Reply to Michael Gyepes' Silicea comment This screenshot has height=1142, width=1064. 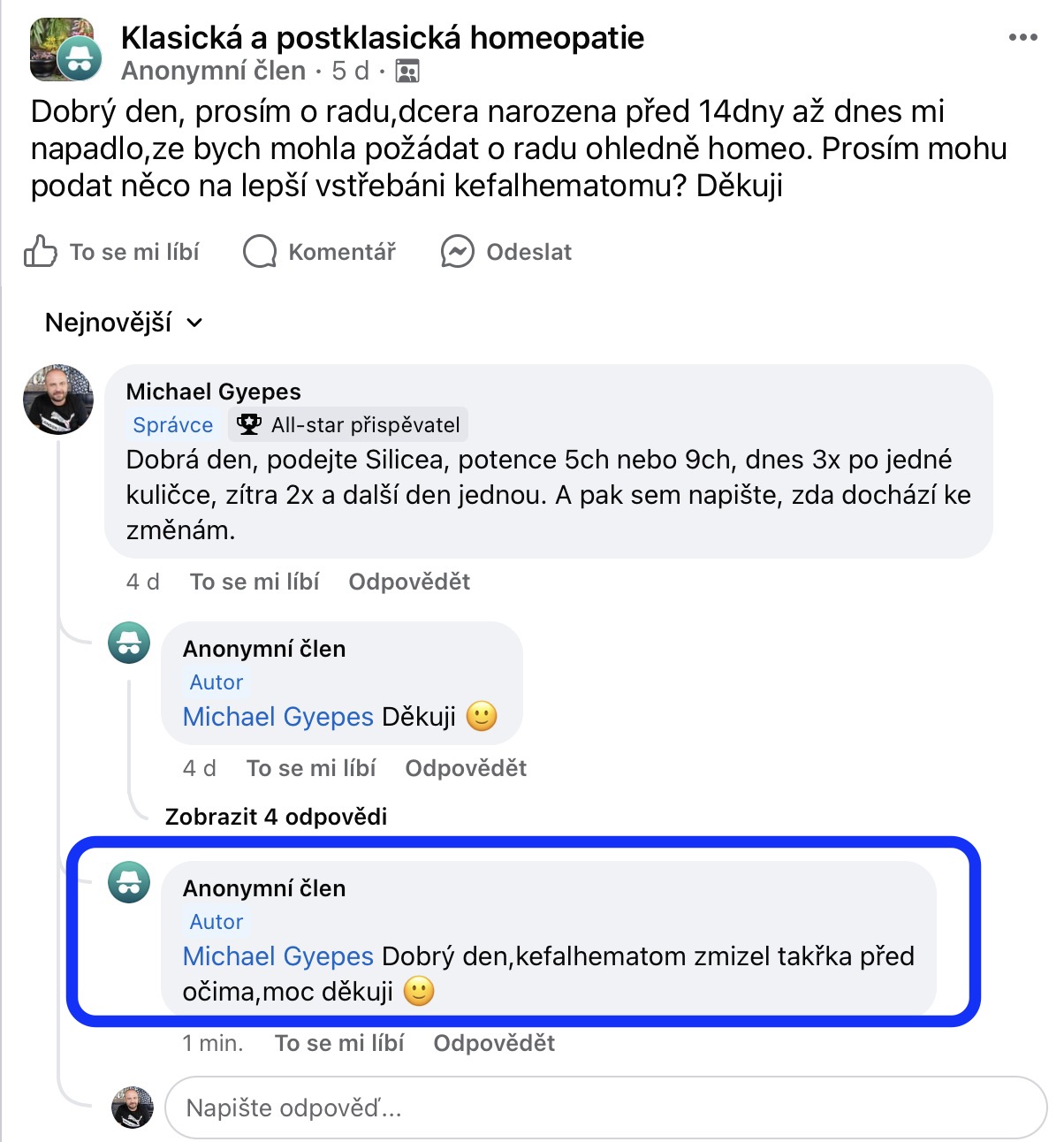point(409,582)
